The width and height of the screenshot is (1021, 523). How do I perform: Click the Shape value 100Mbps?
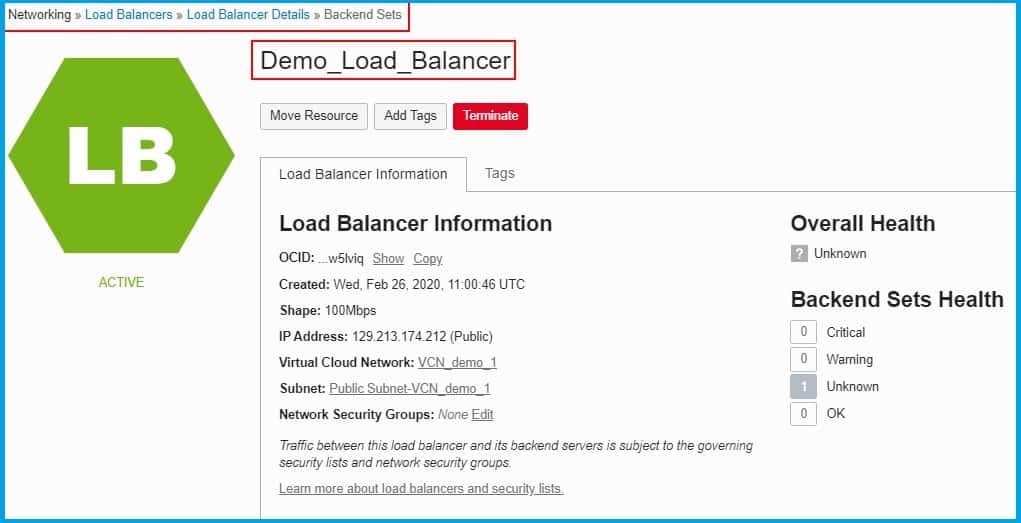pyautogui.click(x=350, y=311)
